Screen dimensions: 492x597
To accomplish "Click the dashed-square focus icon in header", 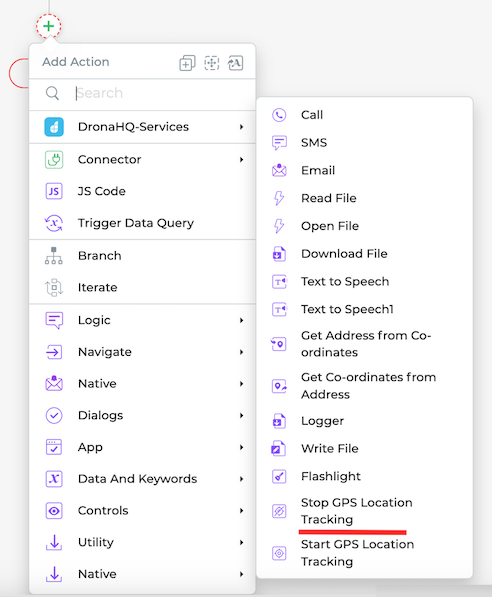I will 211,63.
